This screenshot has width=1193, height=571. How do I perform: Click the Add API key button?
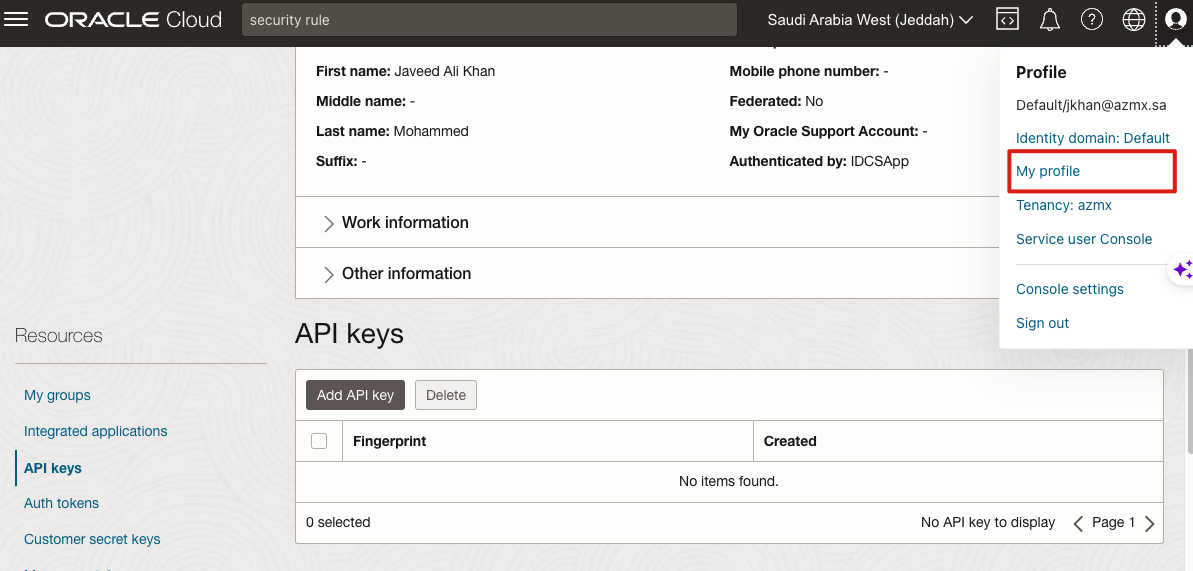click(x=355, y=395)
